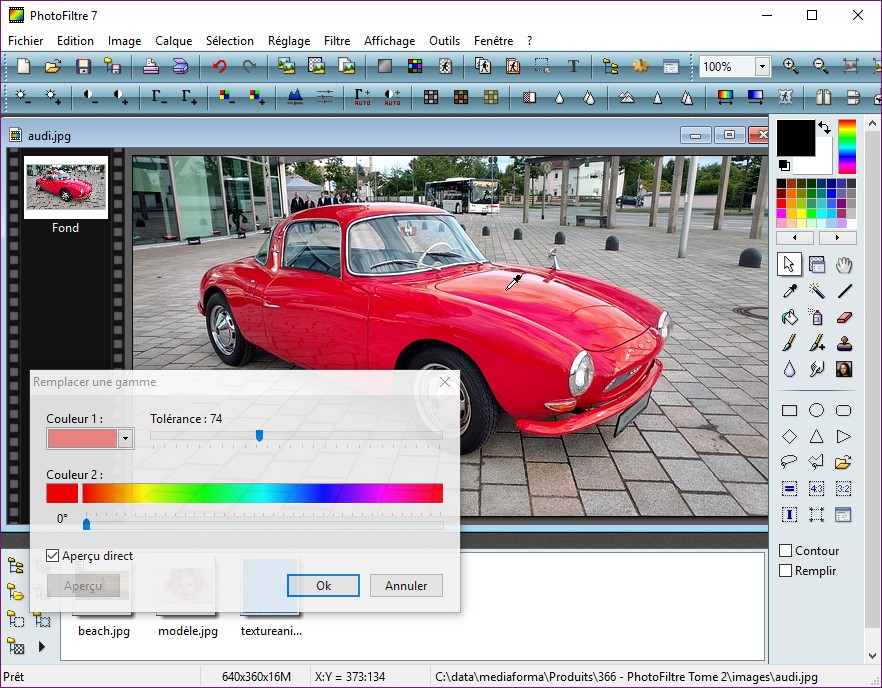The image size is (882, 688).
Task: Select the Magic Wand tool
Action: [817, 291]
